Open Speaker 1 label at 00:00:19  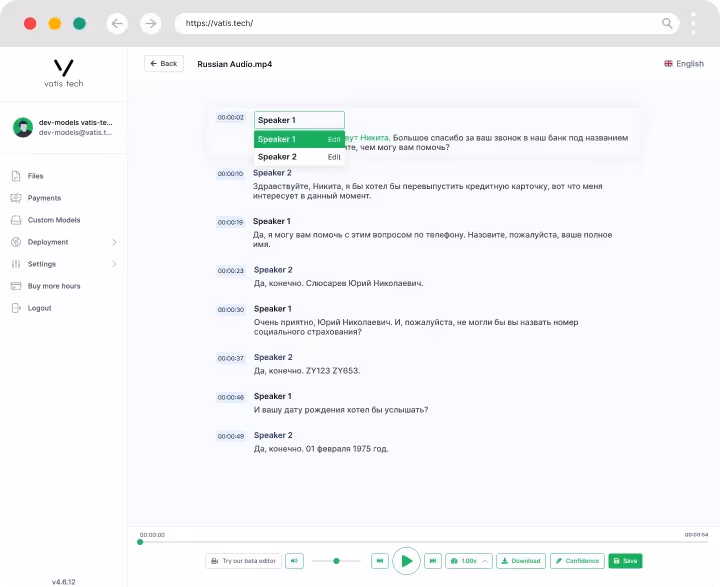coord(272,221)
